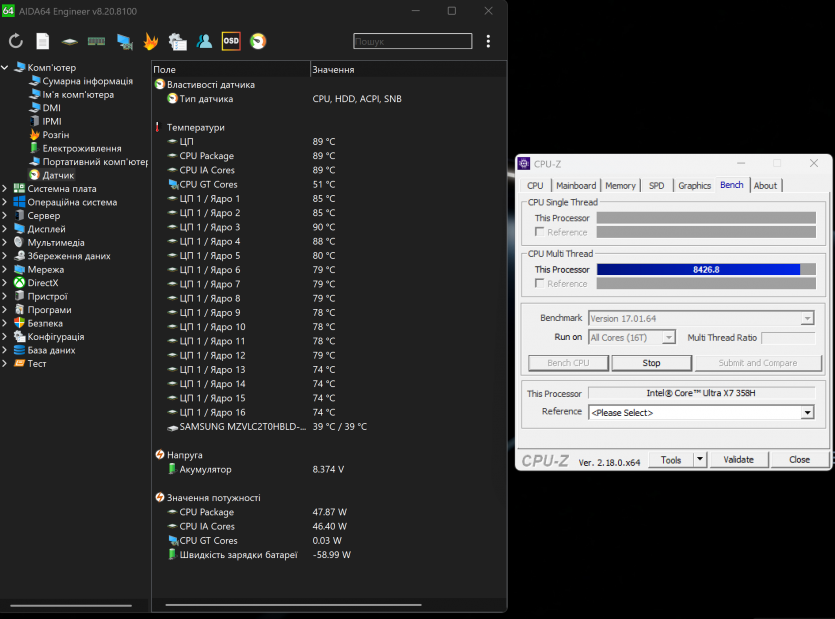Open the three-dot menu in AIDA64
The width and height of the screenshot is (835, 619).
488,41
